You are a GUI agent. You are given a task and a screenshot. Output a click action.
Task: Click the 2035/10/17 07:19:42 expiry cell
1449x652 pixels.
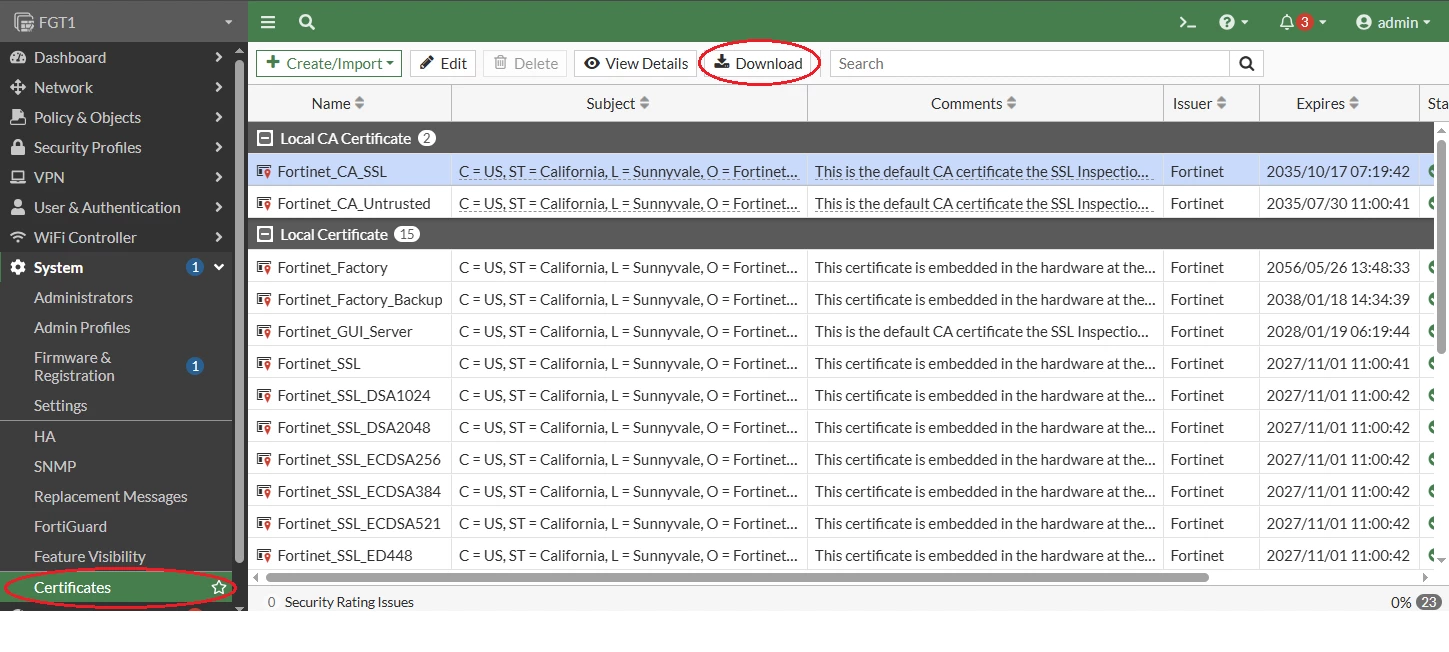pos(1338,171)
